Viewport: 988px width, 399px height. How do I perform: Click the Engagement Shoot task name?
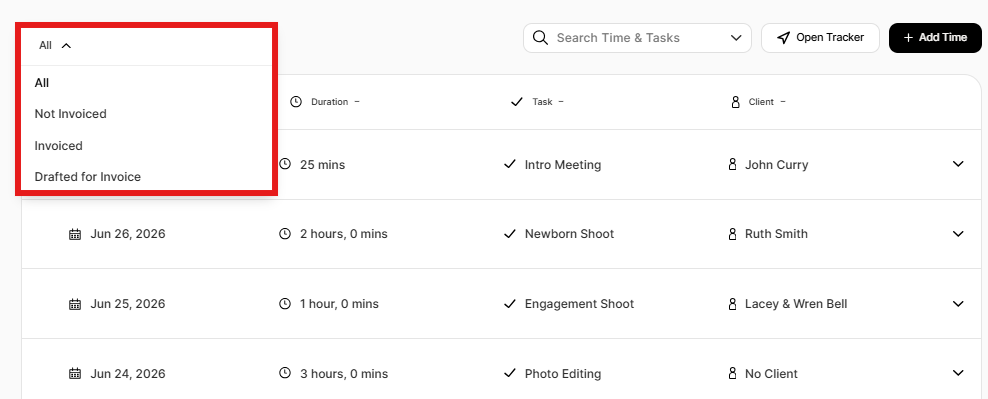(x=580, y=304)
